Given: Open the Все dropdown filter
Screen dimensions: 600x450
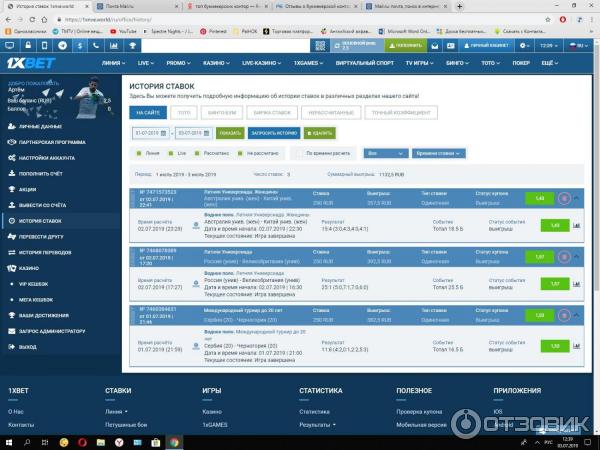Looking at the screenshot, I should click(385, 154).
